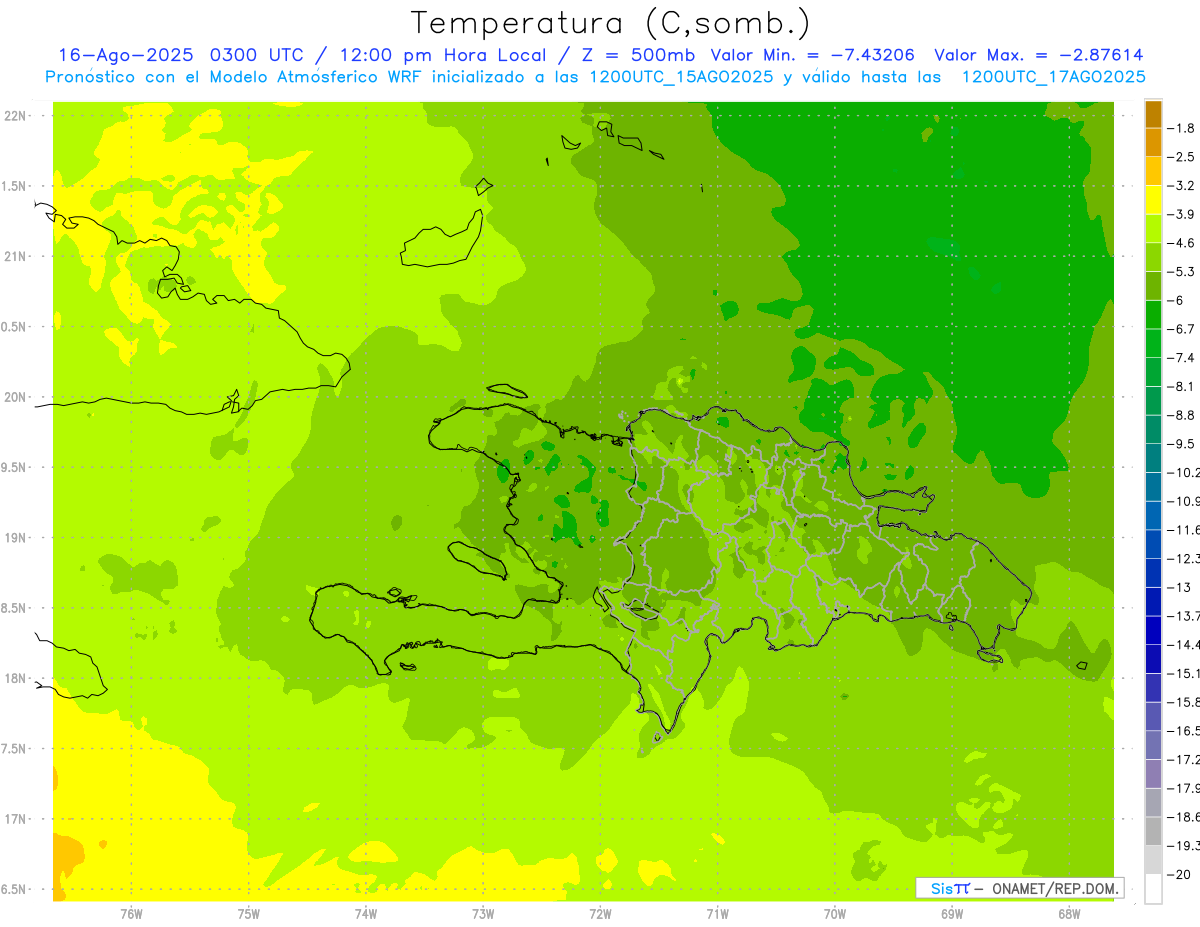Click the "74W" longitude axis label

[366, 913]
